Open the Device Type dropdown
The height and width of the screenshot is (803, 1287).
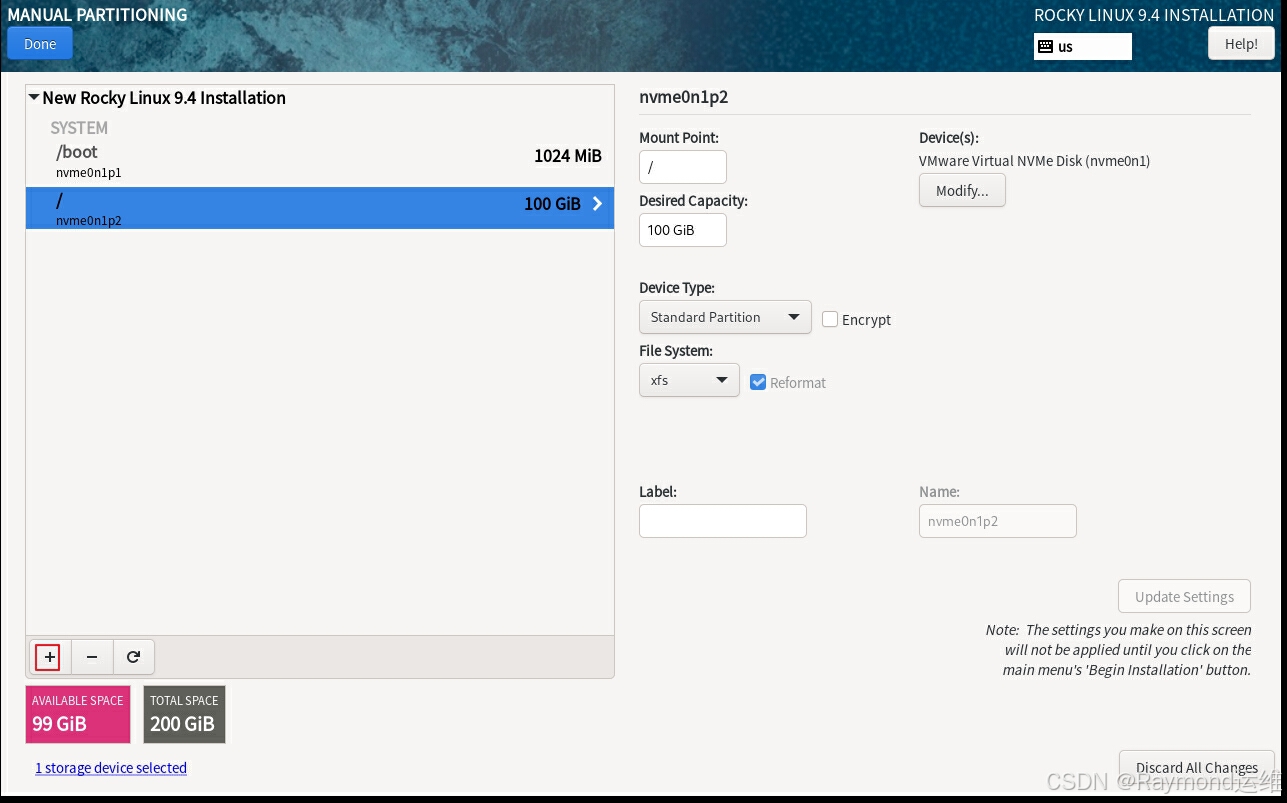725,317
